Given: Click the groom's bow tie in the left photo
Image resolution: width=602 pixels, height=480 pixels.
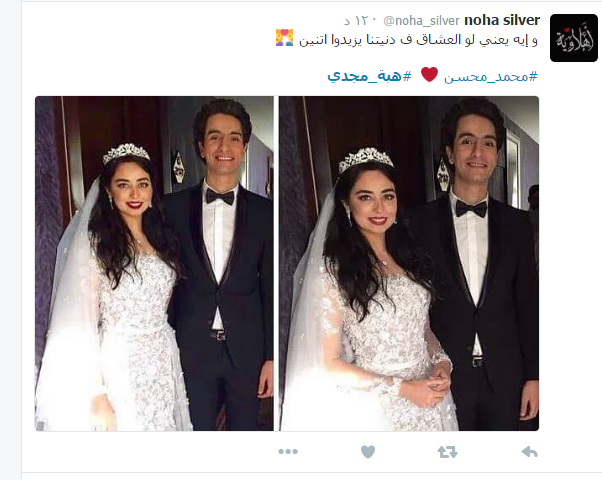Looking at the screenshot, I should (x=220, y=197).
